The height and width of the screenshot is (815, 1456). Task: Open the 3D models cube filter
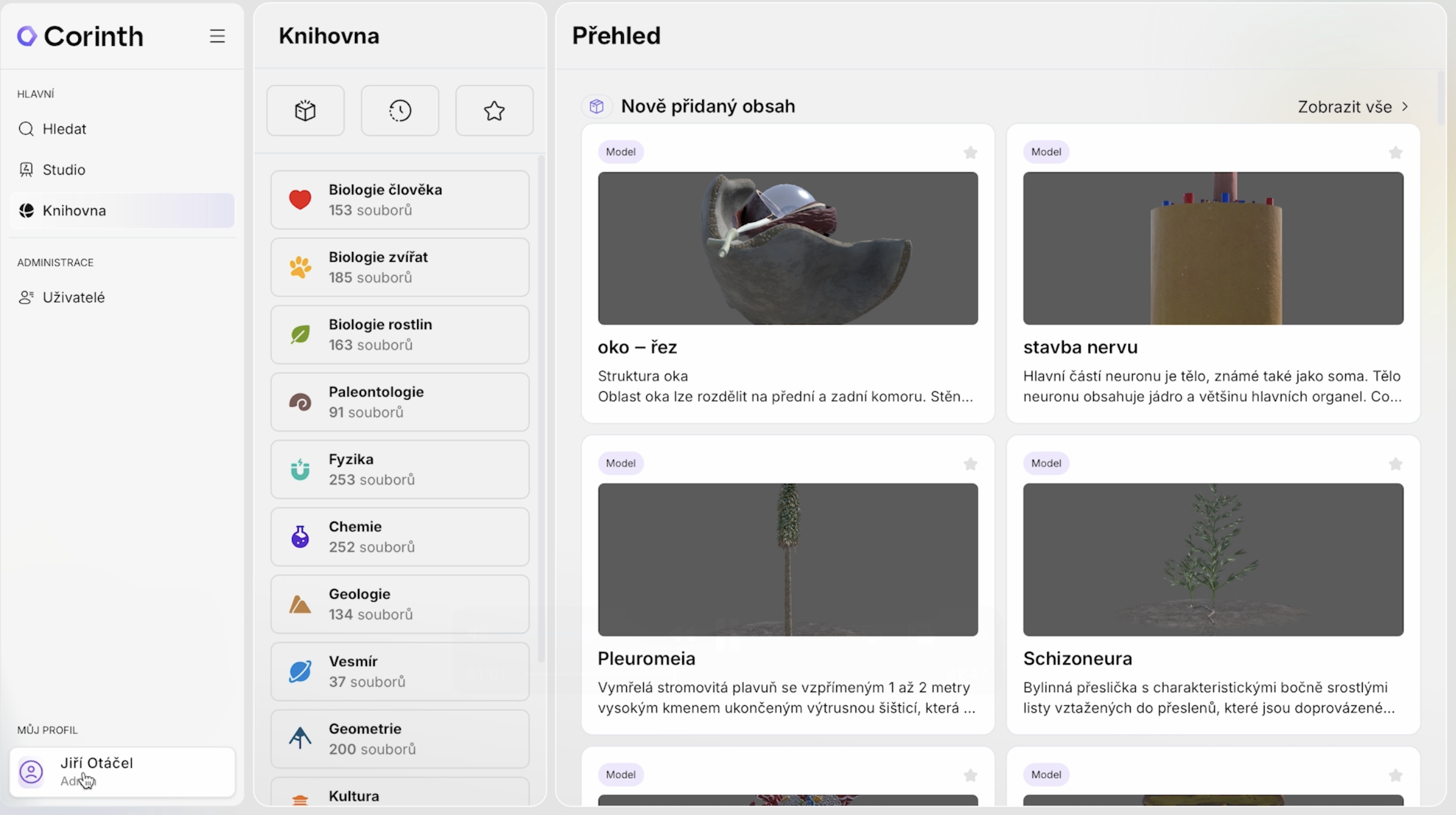306,111
